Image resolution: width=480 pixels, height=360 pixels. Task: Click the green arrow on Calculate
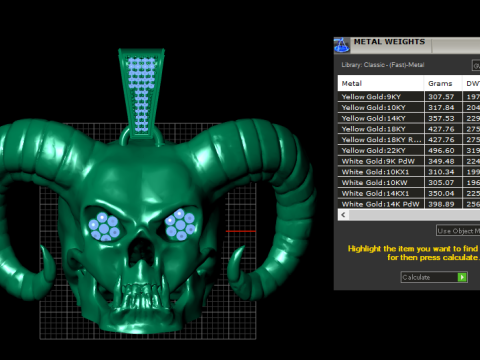462,277
